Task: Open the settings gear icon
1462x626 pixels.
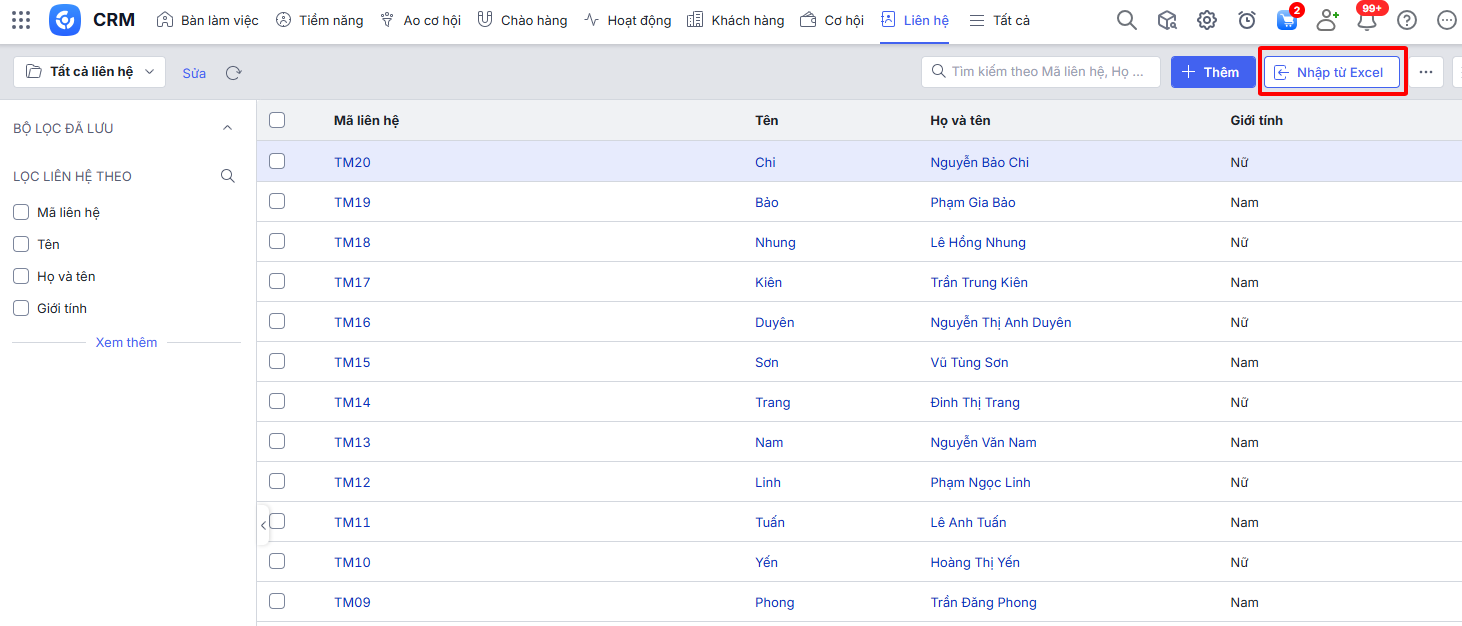Action: coord(1207,20)
